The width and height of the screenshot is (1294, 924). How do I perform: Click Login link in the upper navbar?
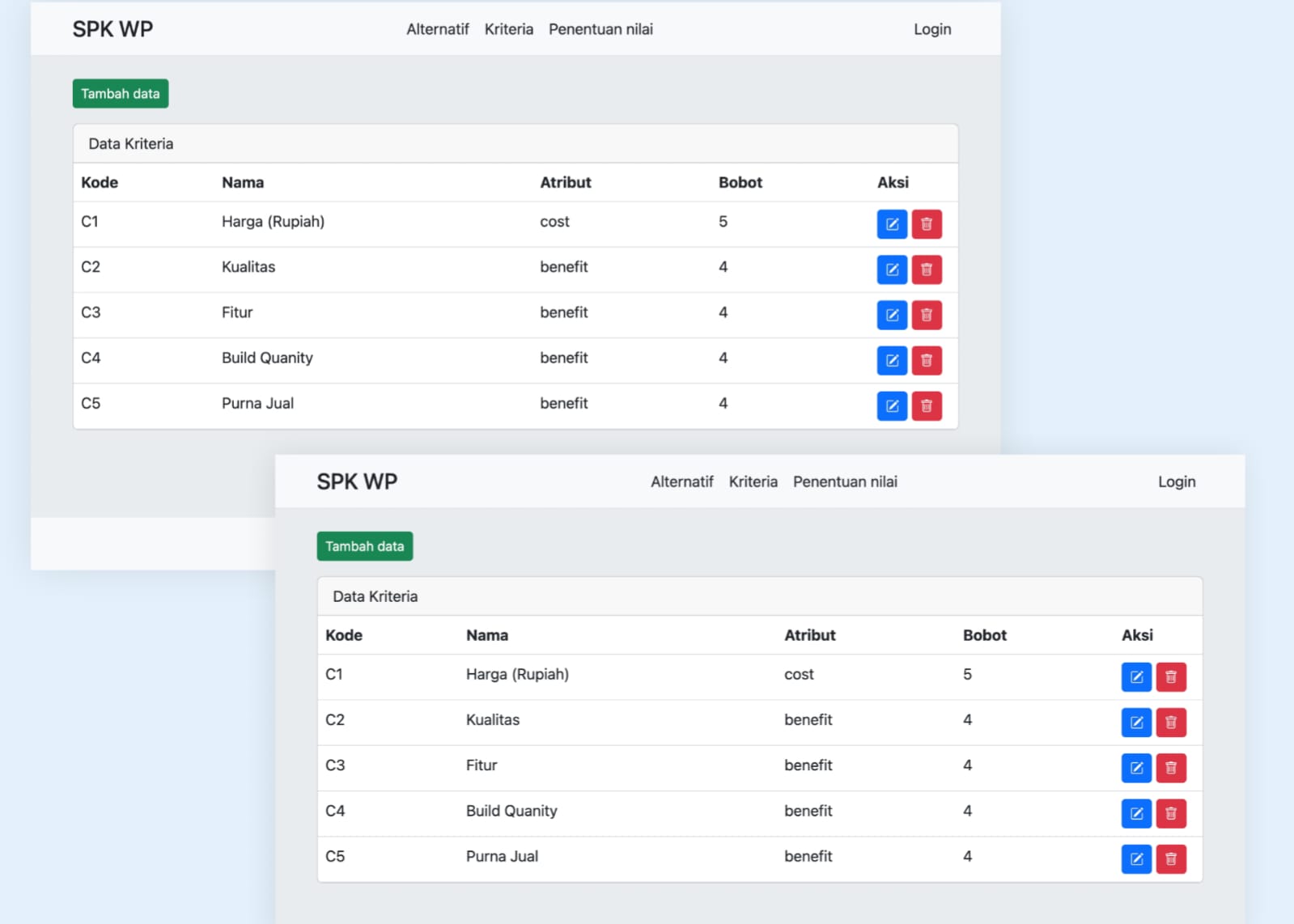click(x=932, y=29)
